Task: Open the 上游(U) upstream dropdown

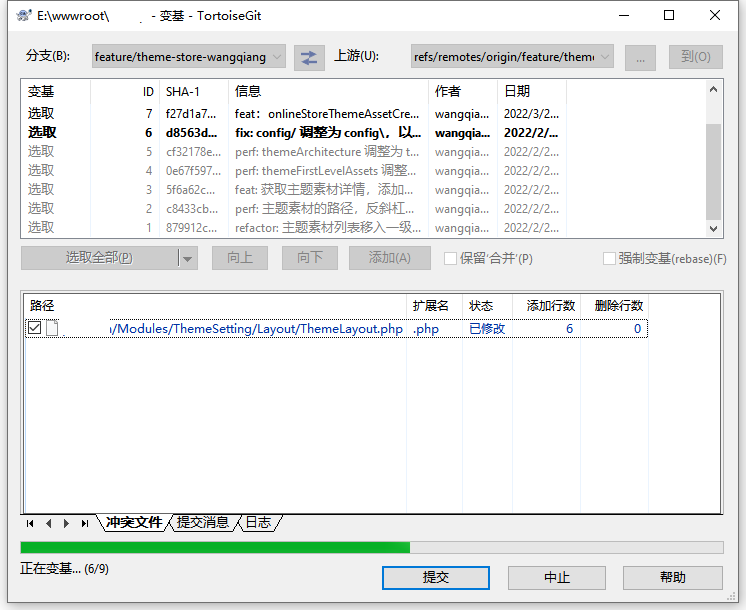Action: (x=512, y=57)
